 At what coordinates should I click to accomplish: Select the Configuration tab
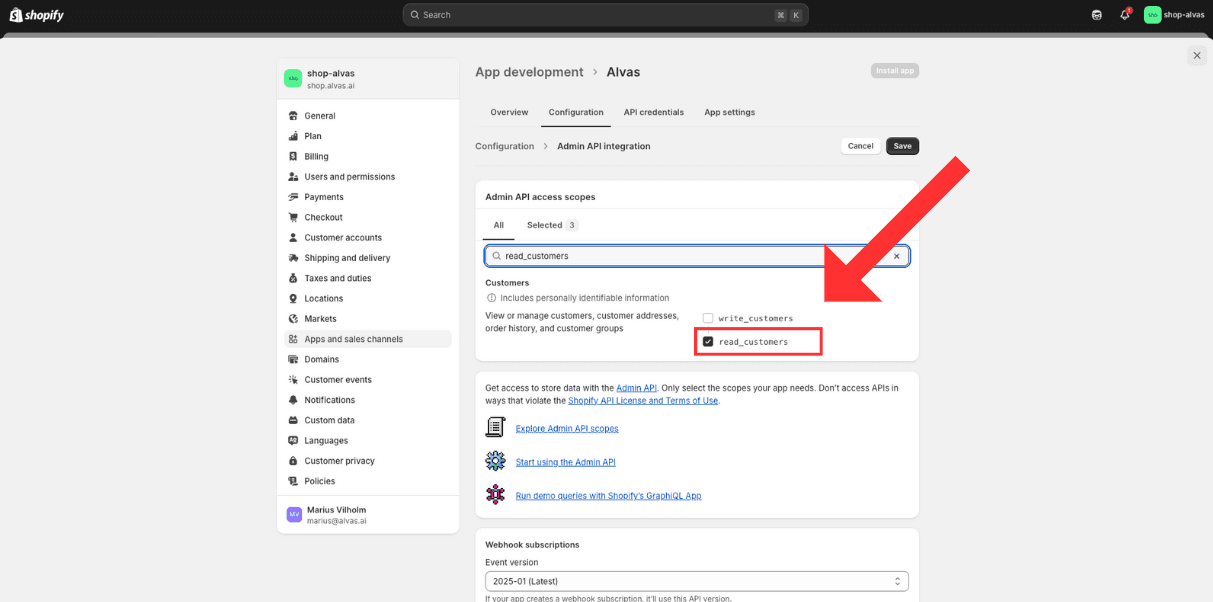tap(576, 112)
